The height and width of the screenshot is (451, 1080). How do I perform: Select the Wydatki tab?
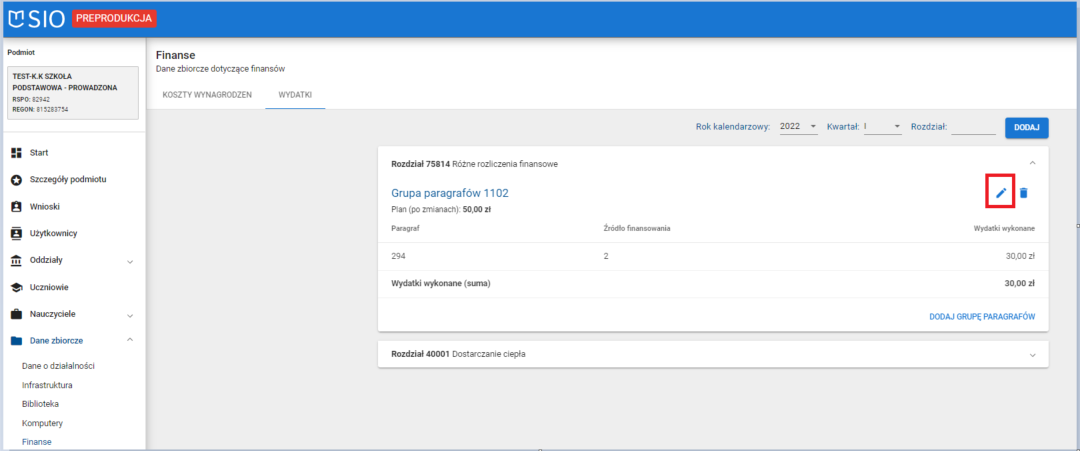[295, 94]
